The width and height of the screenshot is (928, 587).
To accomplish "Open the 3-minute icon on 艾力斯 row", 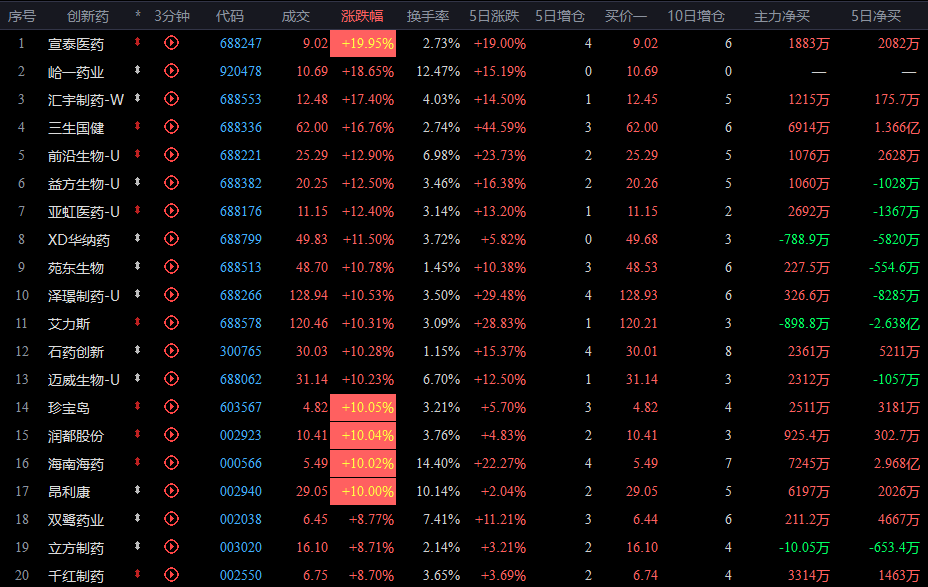I will [x=171, y=322].
